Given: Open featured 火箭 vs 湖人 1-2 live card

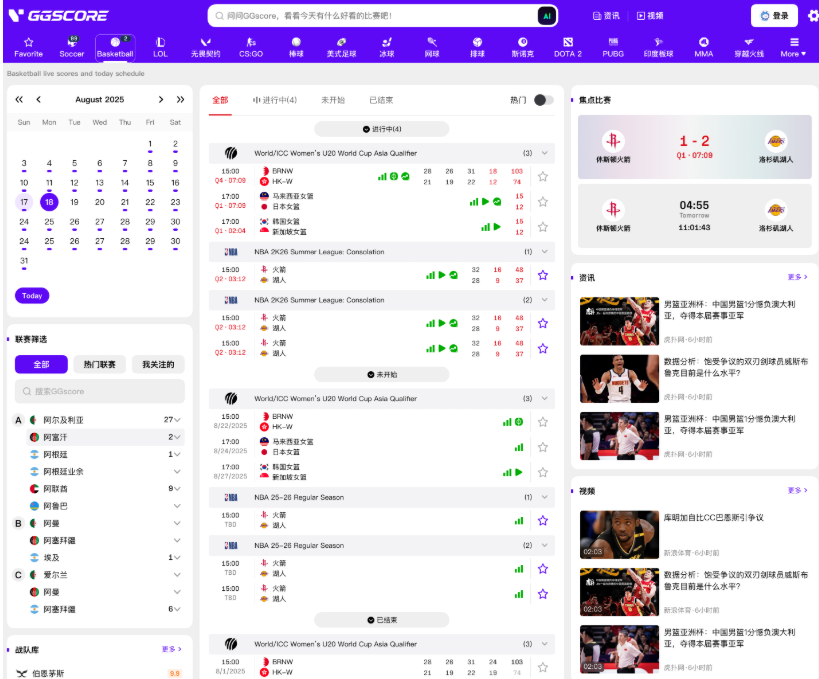Looking at the screenshot, I should [x=695, y=147].
